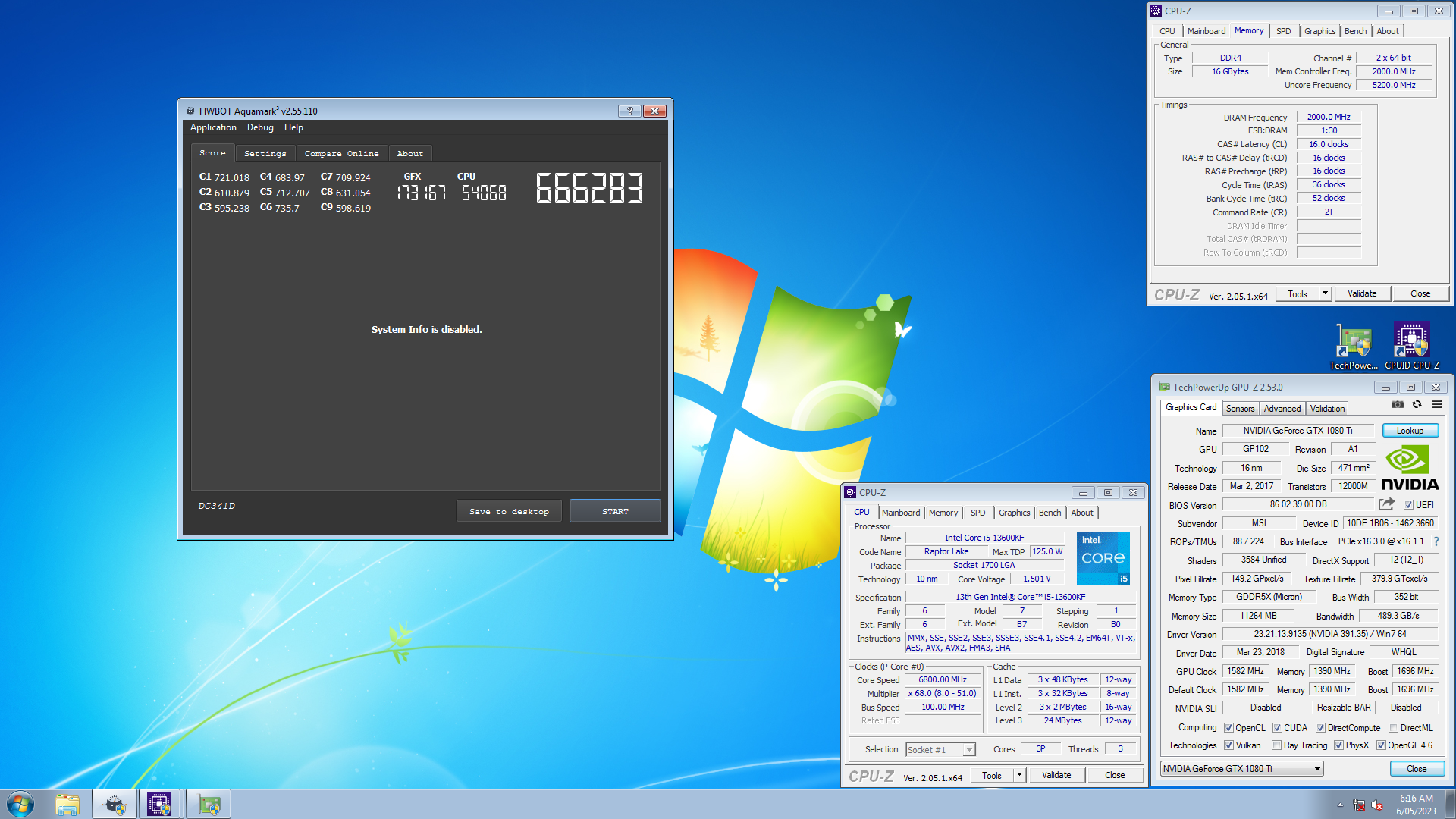Open Tools dropdown arrow in CPU-Z processor window

1019,775
